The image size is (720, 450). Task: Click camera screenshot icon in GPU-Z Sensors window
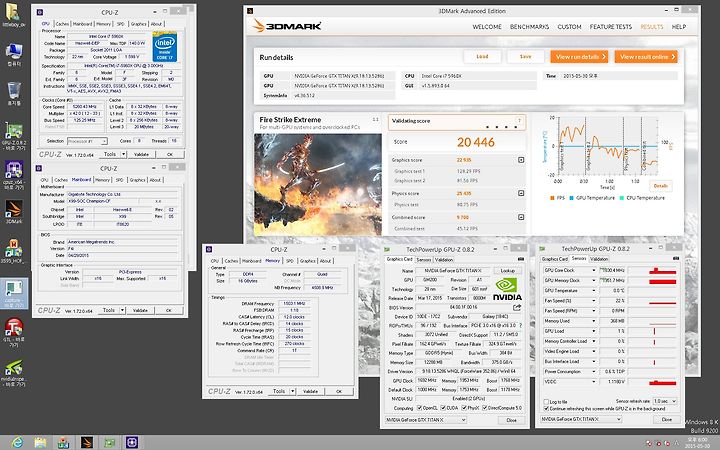[x=676, y=259]
